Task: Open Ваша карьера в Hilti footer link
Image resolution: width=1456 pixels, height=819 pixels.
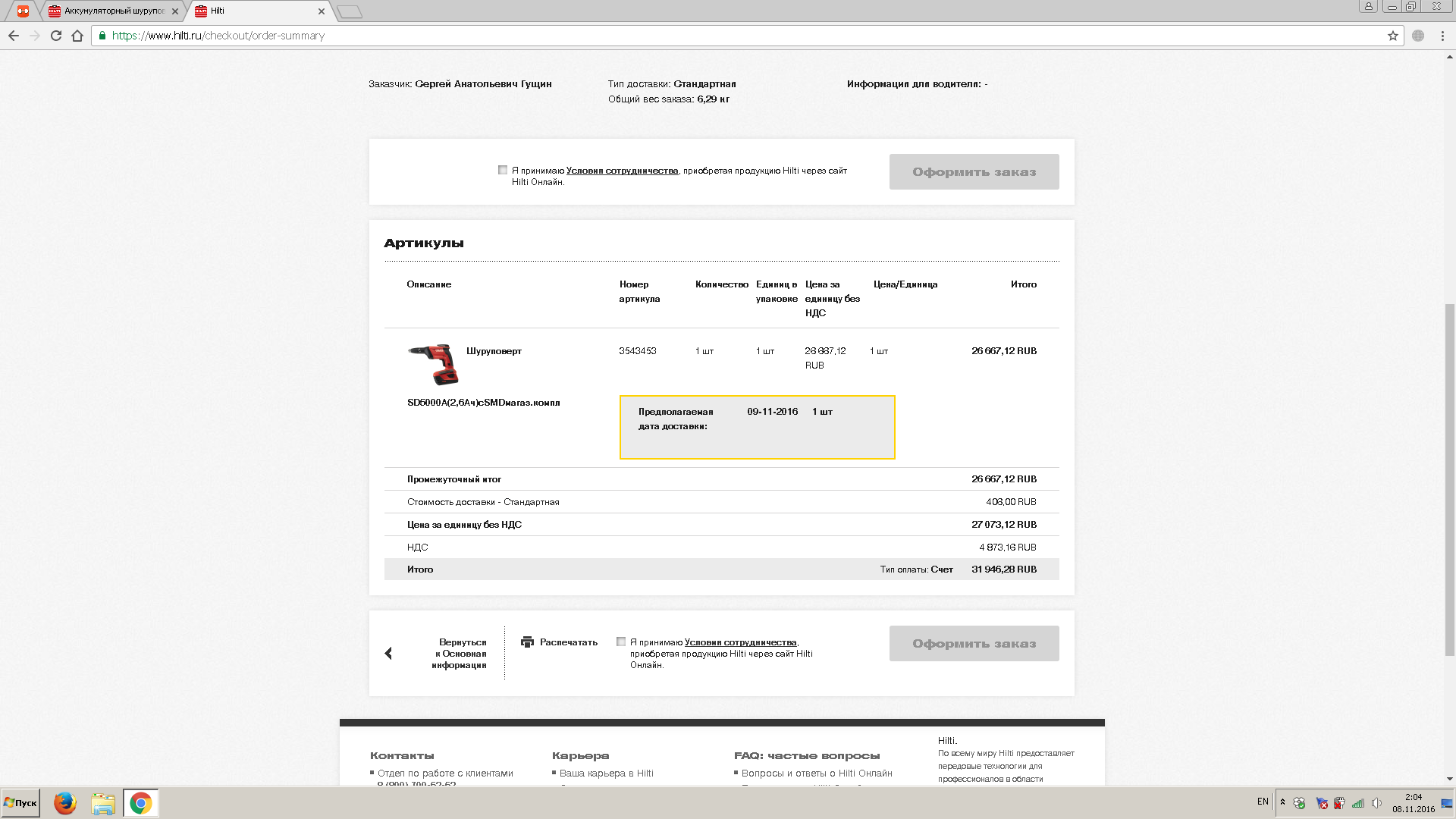Action: (607, 773)
